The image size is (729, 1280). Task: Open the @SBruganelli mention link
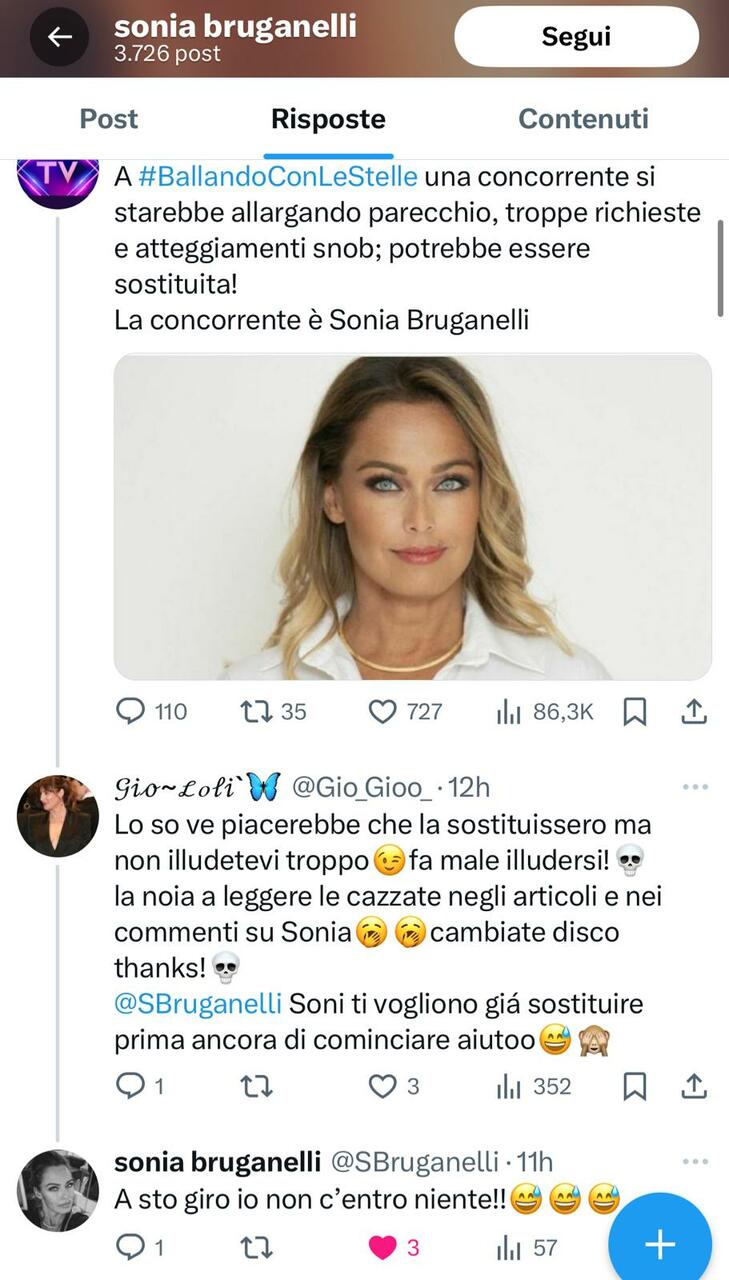pyautogui.click(x=199, y=1002)
